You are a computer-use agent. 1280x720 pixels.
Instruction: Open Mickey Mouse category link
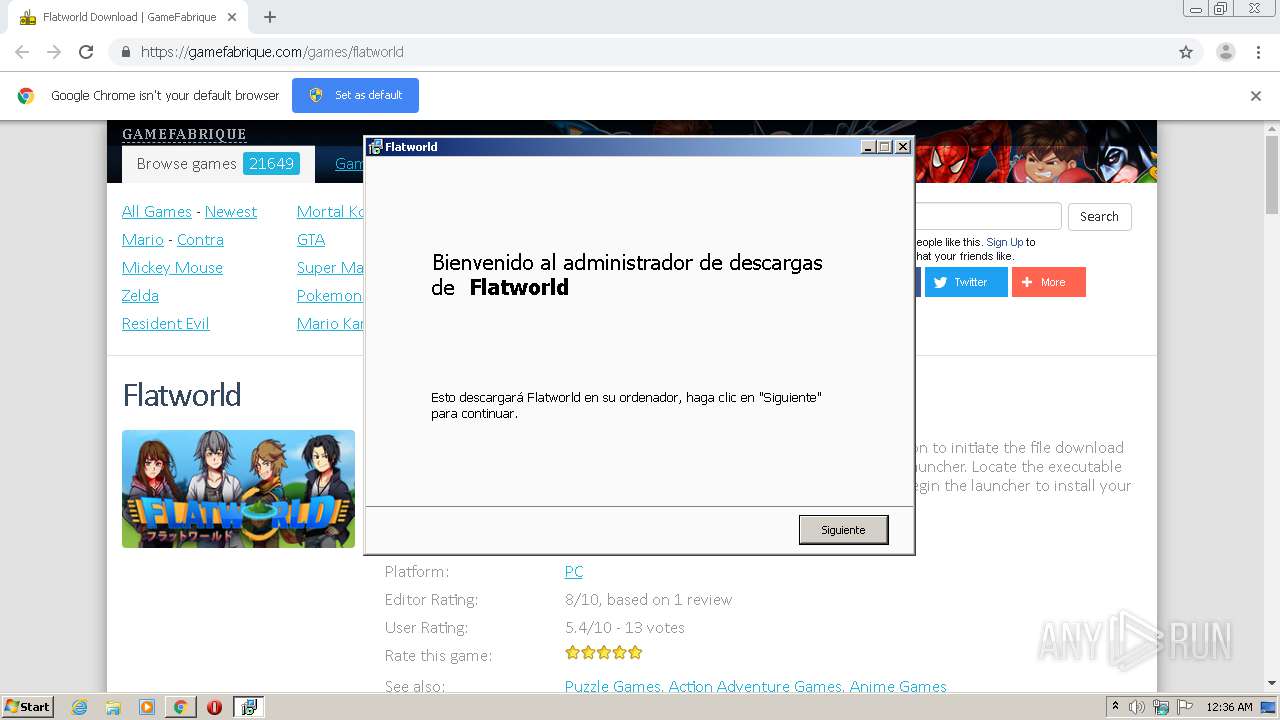click(x=172, y=268)
